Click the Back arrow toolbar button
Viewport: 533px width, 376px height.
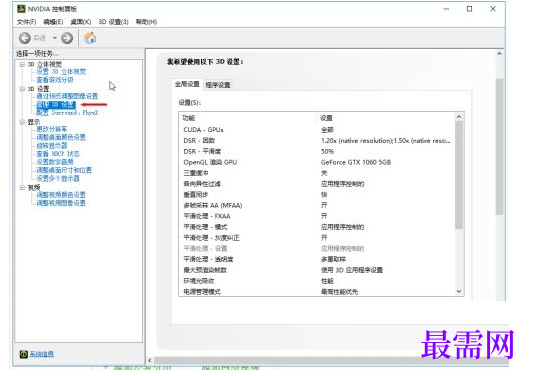pyautogui.click(x=25, y=38)
